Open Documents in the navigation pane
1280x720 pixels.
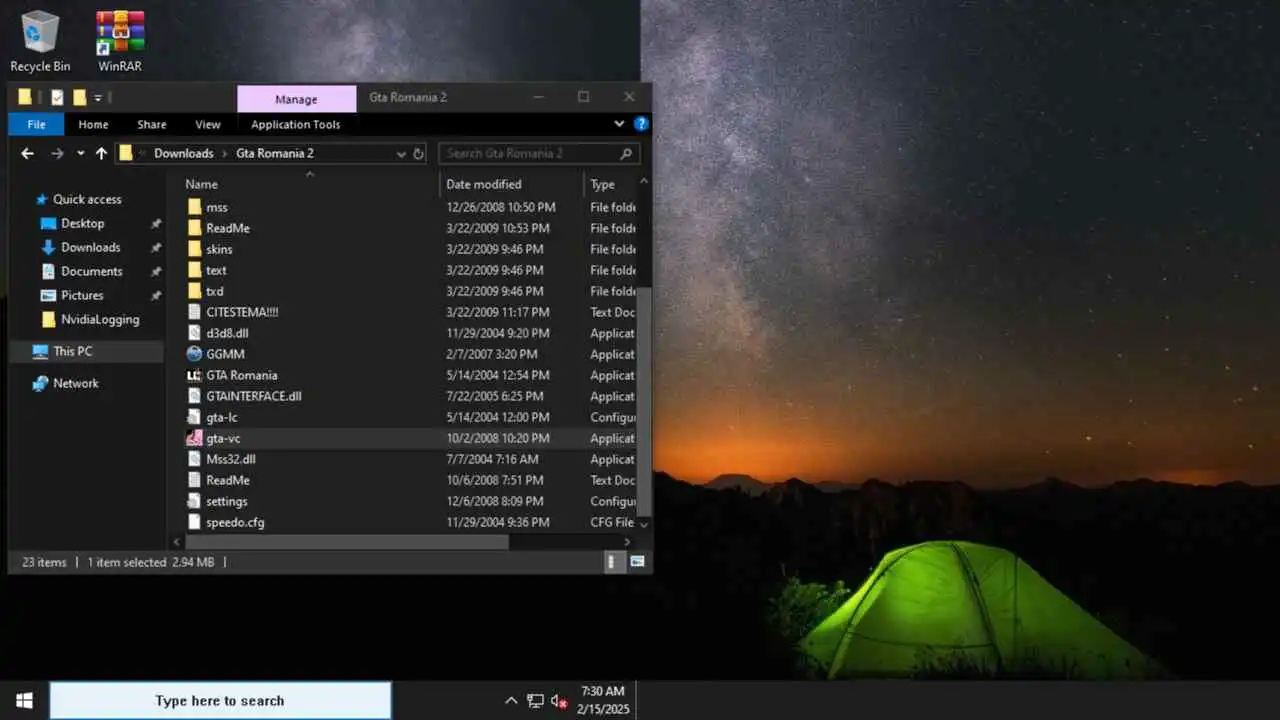(91, 271)
